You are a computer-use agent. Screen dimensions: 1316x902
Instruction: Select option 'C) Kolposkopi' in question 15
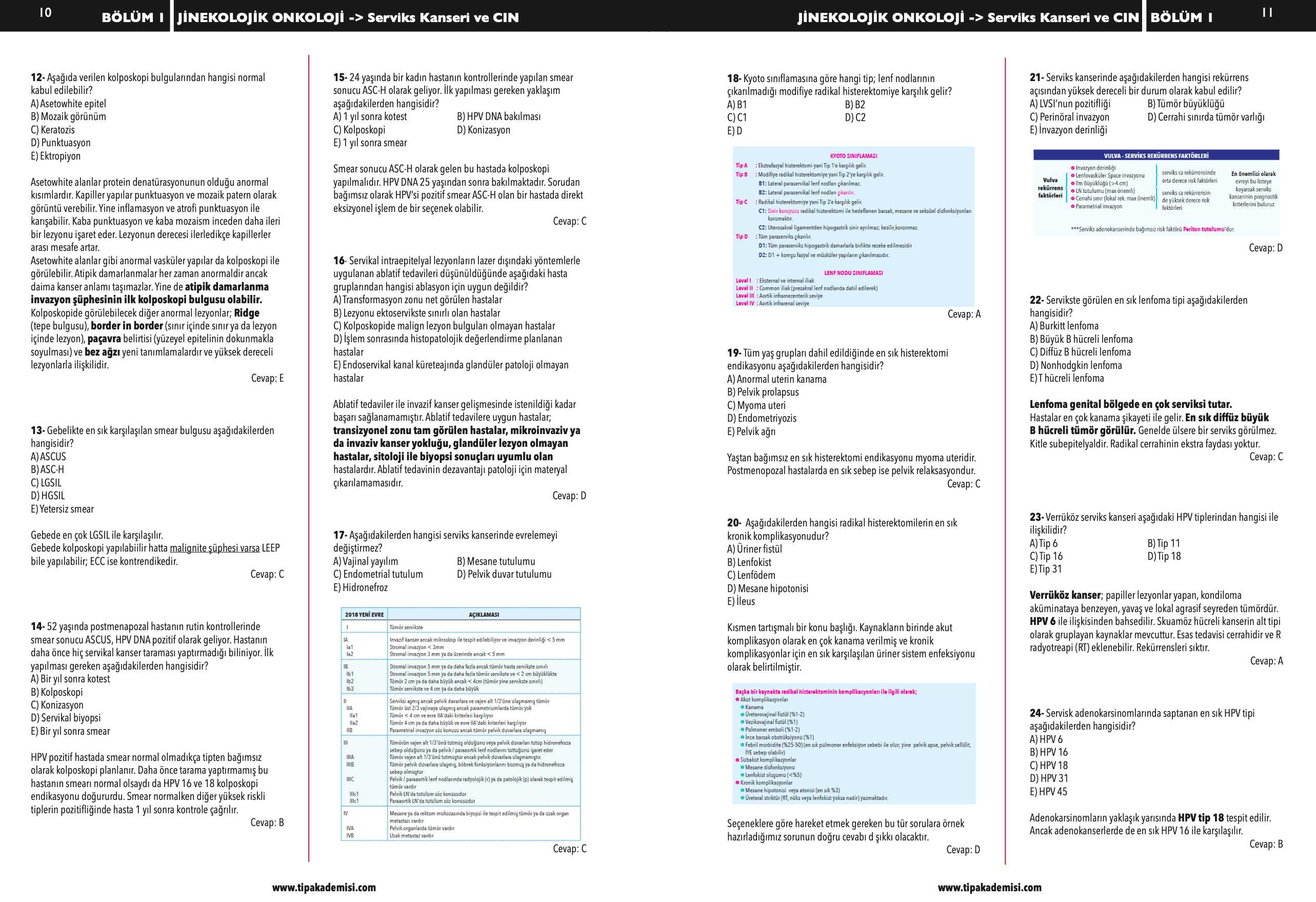point(360,130)
